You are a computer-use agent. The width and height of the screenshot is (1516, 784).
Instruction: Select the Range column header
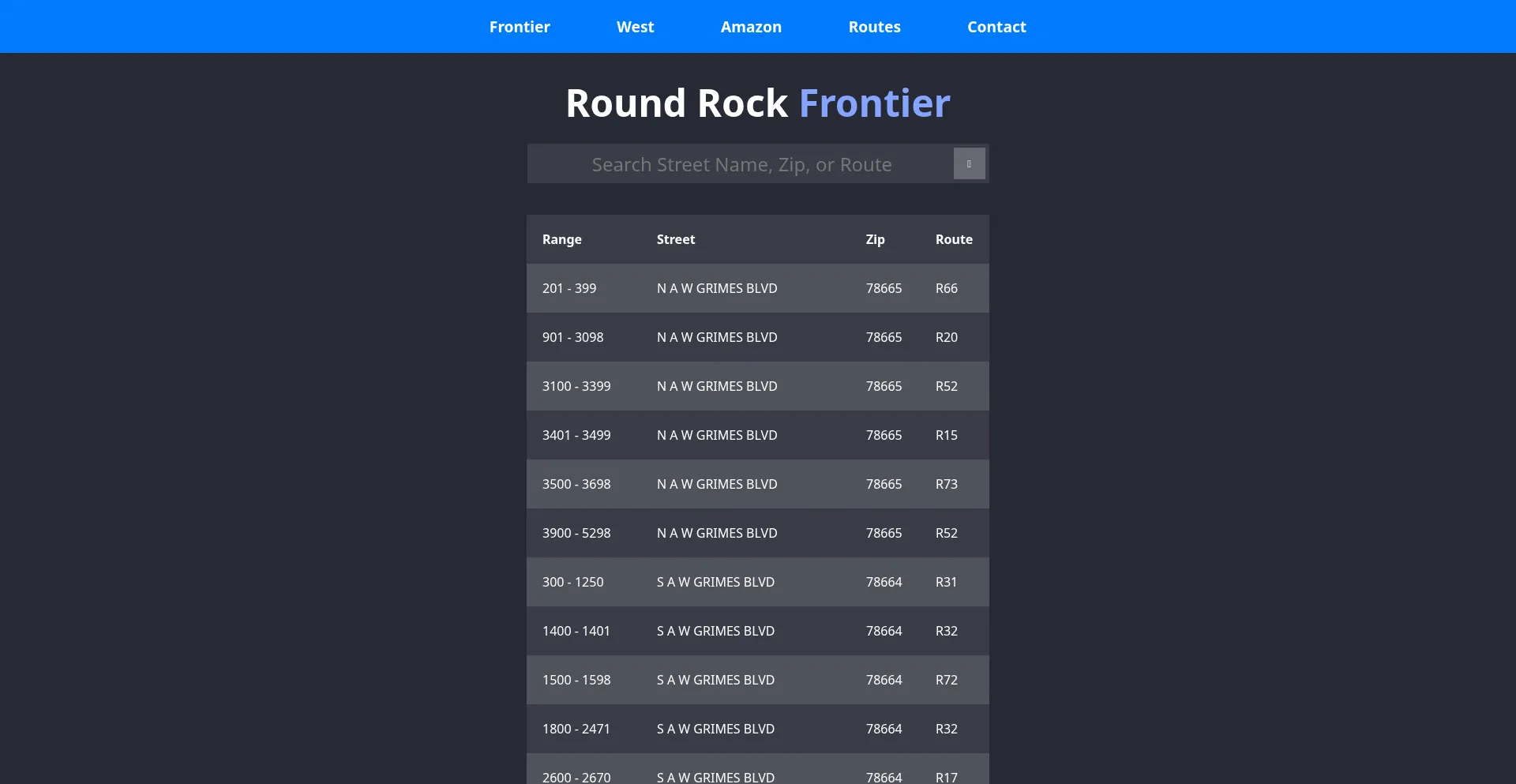(x=562, y=239)
